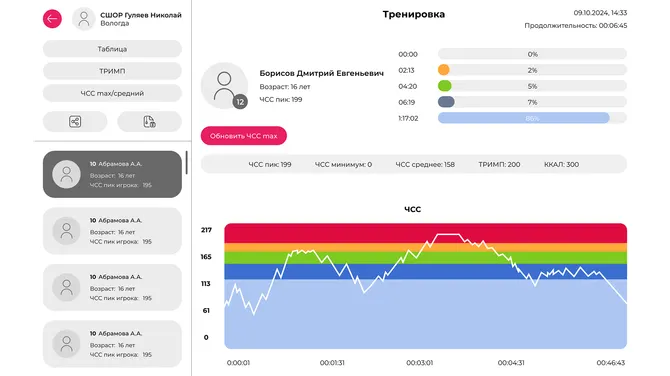Click the heart rate peak on graph
670x376 pixels.
tap(449, 234)
